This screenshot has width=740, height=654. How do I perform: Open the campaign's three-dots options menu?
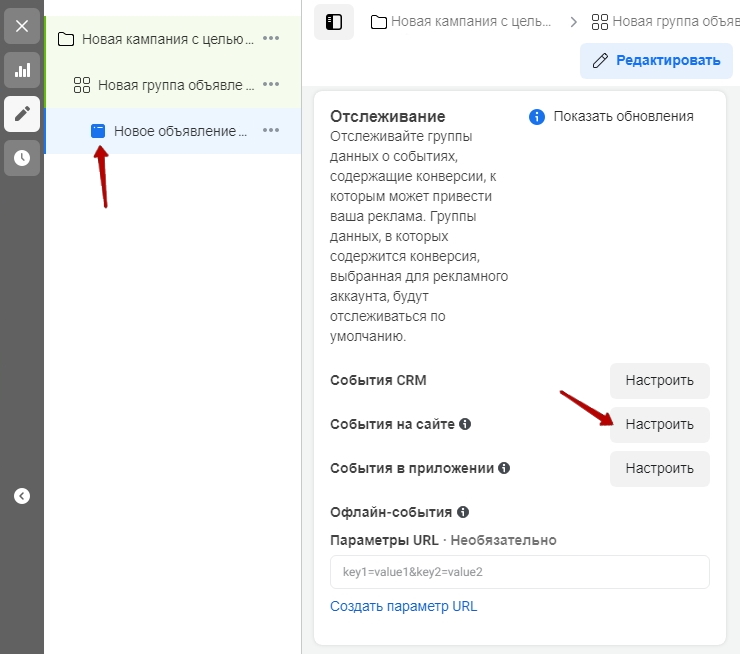click(271, 39)
